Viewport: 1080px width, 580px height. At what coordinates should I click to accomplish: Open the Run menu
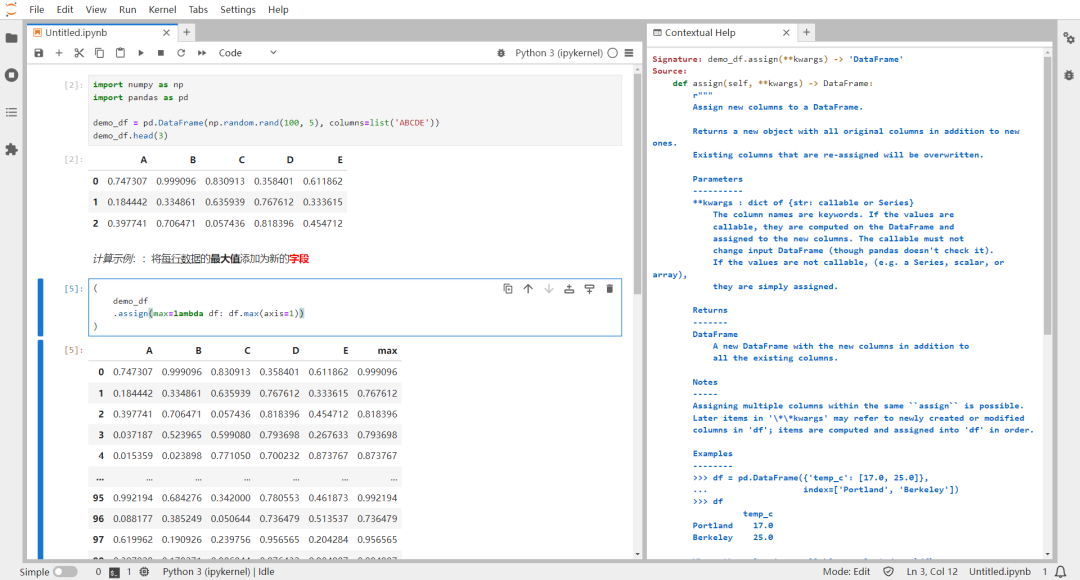point(127,10)
